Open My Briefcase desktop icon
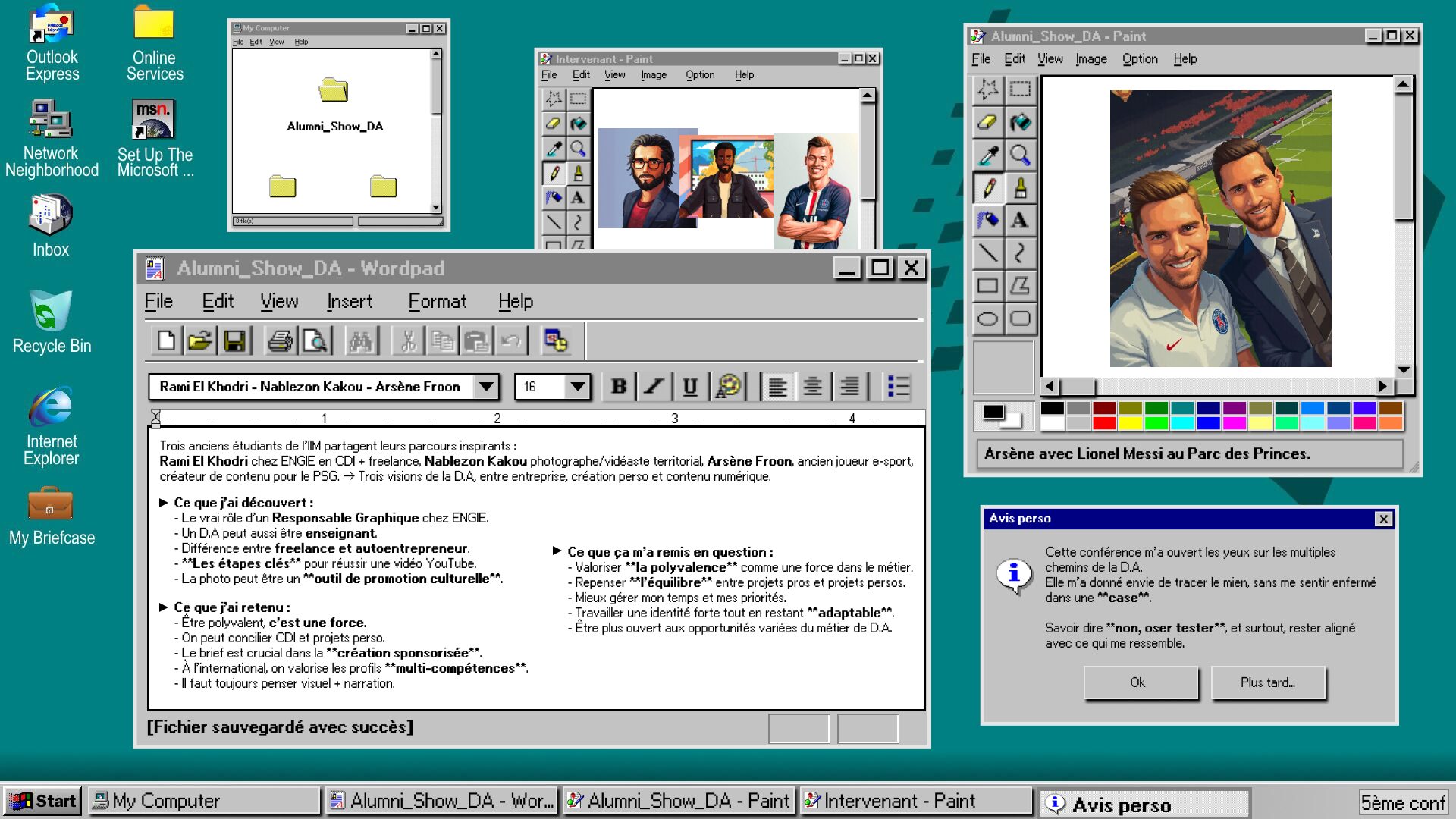The height and width of the screenshot is (819, 1456). coord(52,517)
